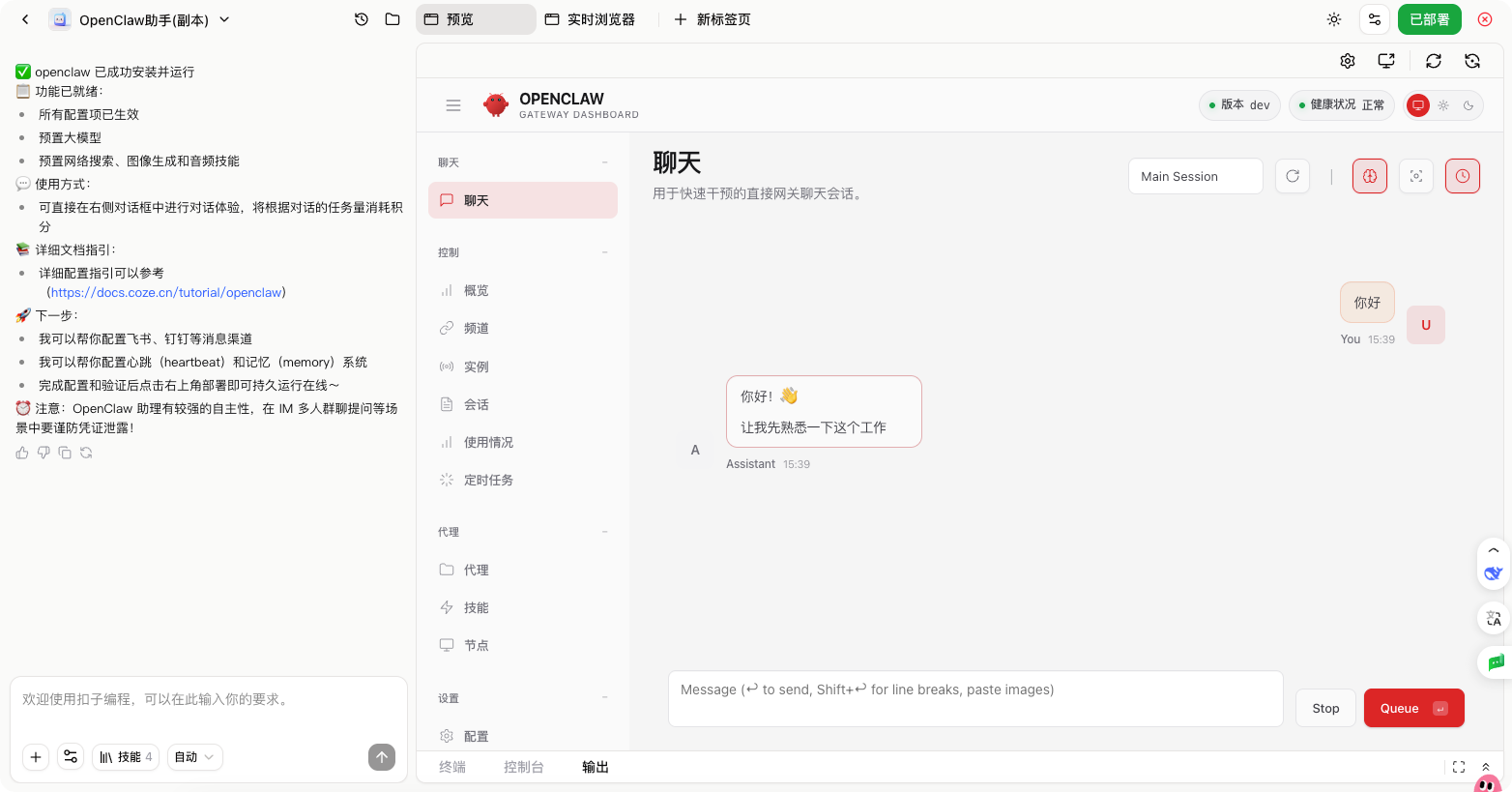Open 技能 in the sidebar
Viewport: 1512px width, 792px height.
point(477,607)
